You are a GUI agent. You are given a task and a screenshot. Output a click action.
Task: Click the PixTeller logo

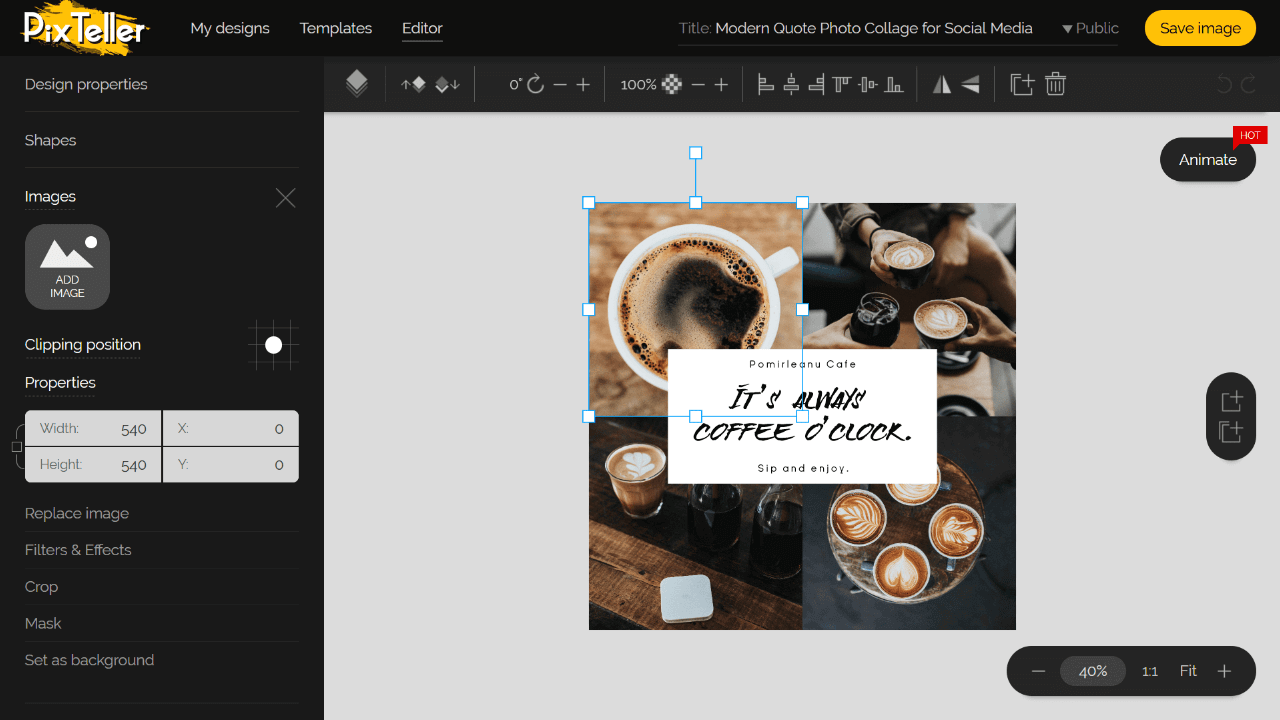click(85, 28)
